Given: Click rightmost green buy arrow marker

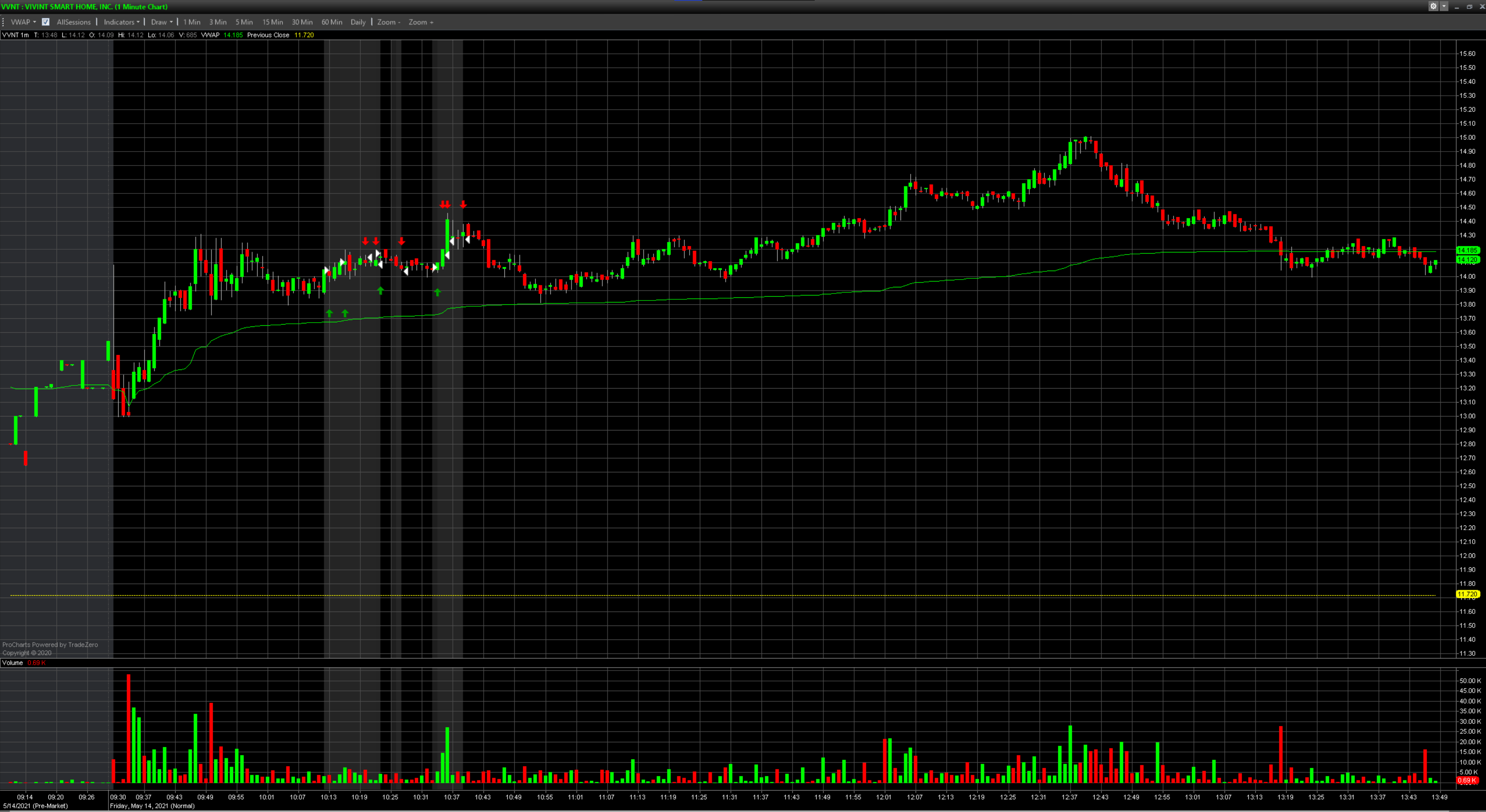Looking at the screenshot, I should click(437, 292).
